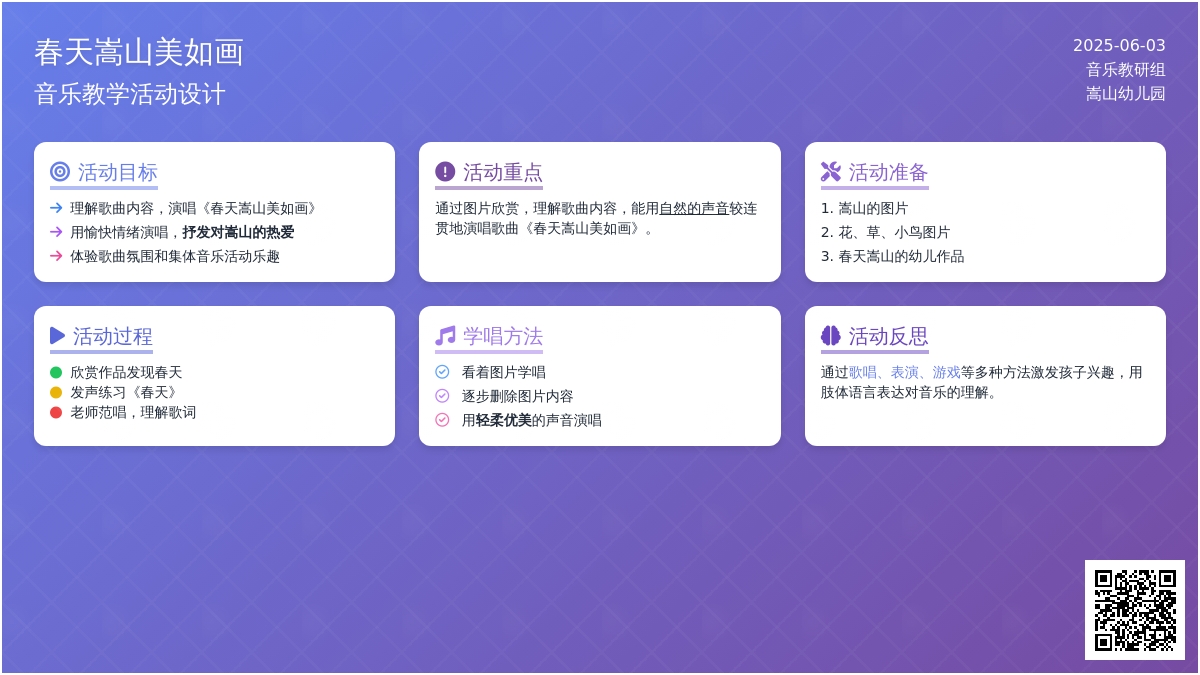Click the 活动准备 heading
The height and width of the screenshot is (675, 1200).
click(889, 172)
